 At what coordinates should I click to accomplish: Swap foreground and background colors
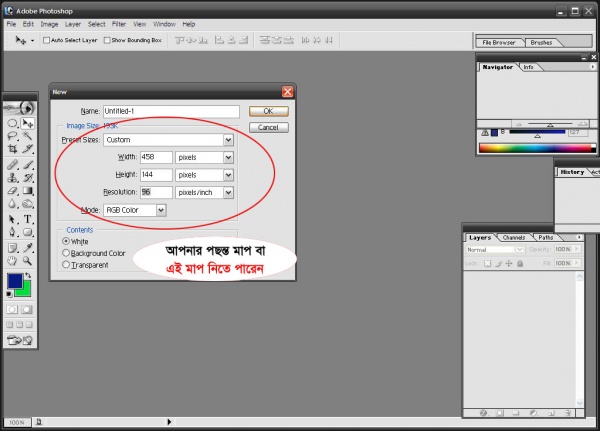click(28, 275)
